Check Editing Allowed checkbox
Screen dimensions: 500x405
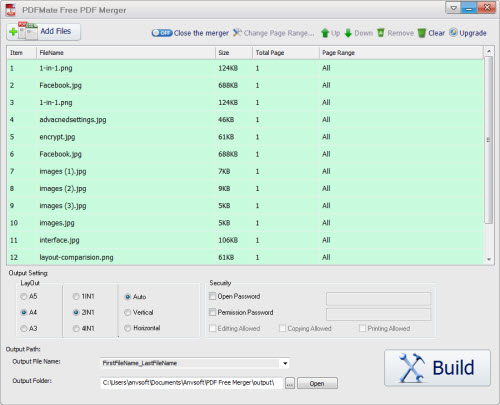point(212,328)
